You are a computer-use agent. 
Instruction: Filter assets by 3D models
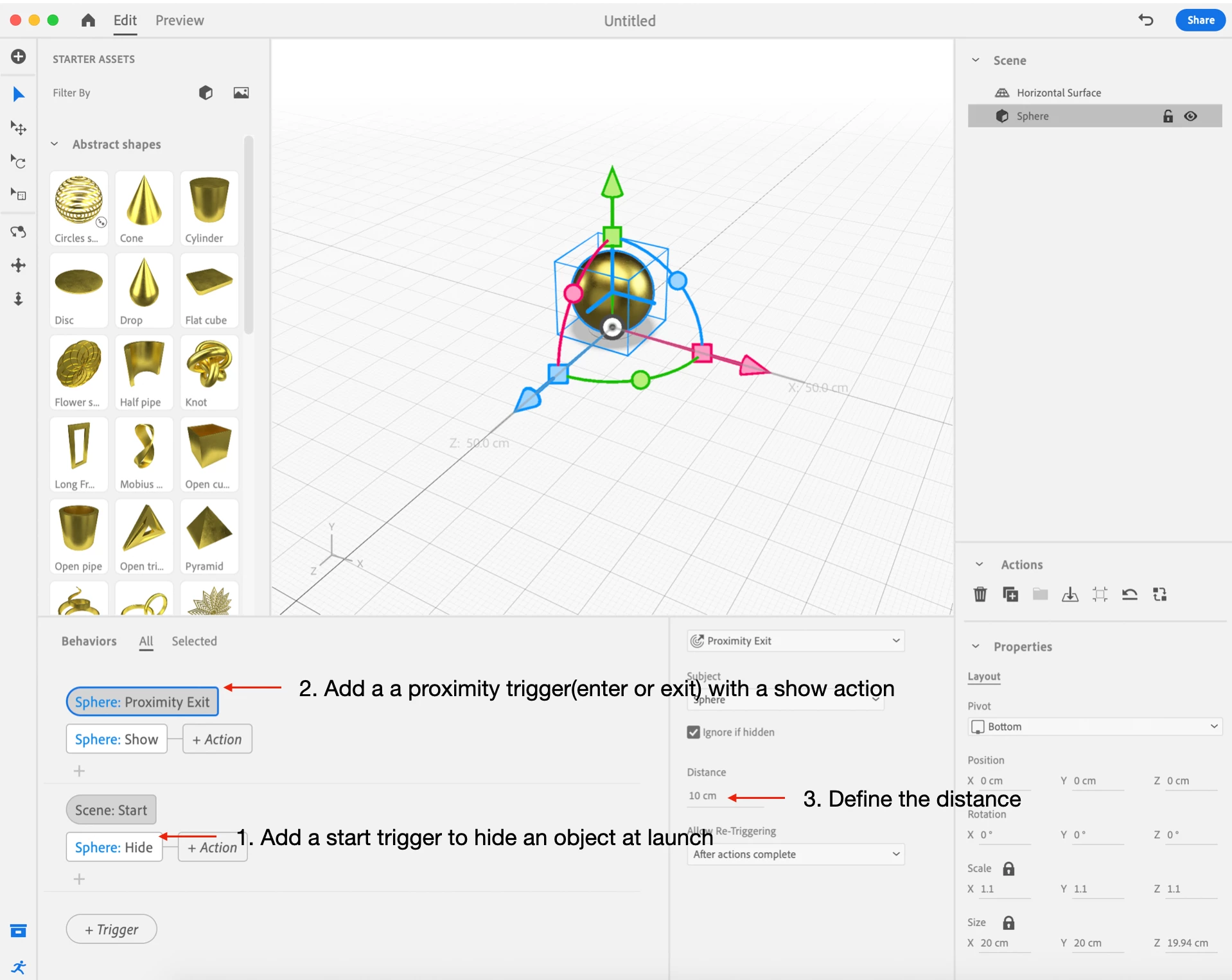(206, 92)
